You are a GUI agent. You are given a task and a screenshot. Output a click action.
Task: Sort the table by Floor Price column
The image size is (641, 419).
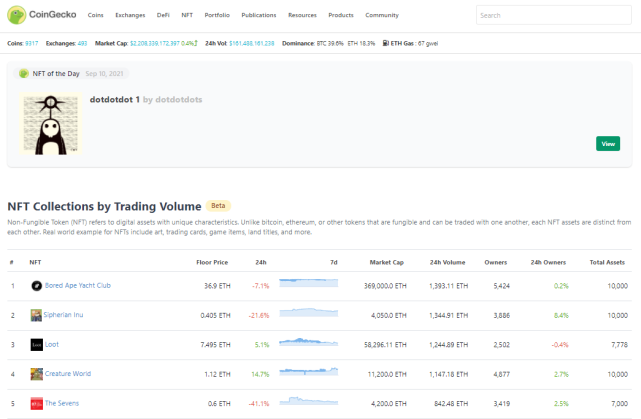point(212,262)
